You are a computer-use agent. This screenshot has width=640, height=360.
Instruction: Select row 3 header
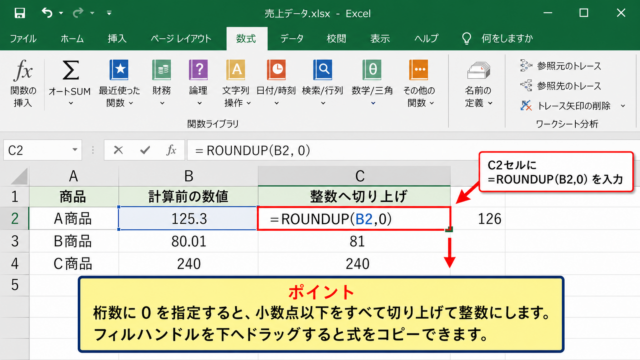15,241
